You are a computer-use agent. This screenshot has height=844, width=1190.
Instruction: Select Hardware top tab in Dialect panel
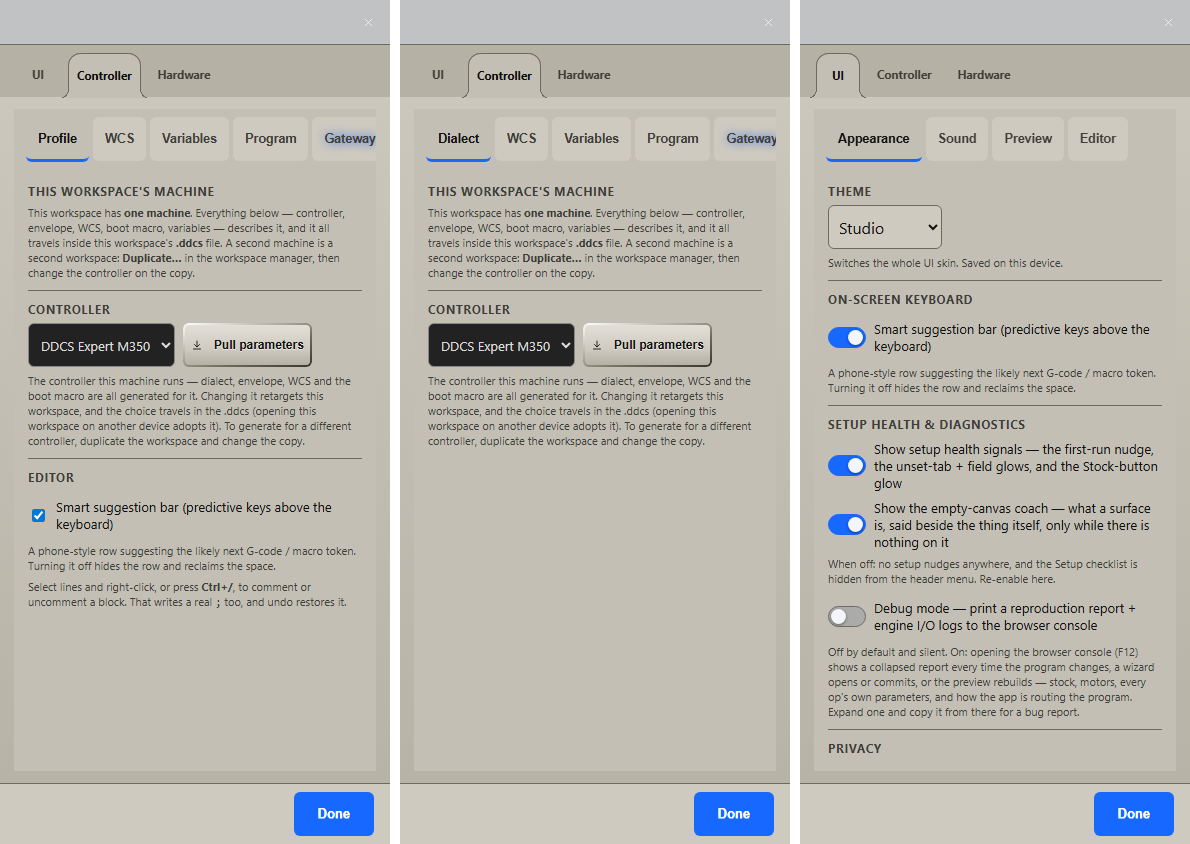click(584, 75)
